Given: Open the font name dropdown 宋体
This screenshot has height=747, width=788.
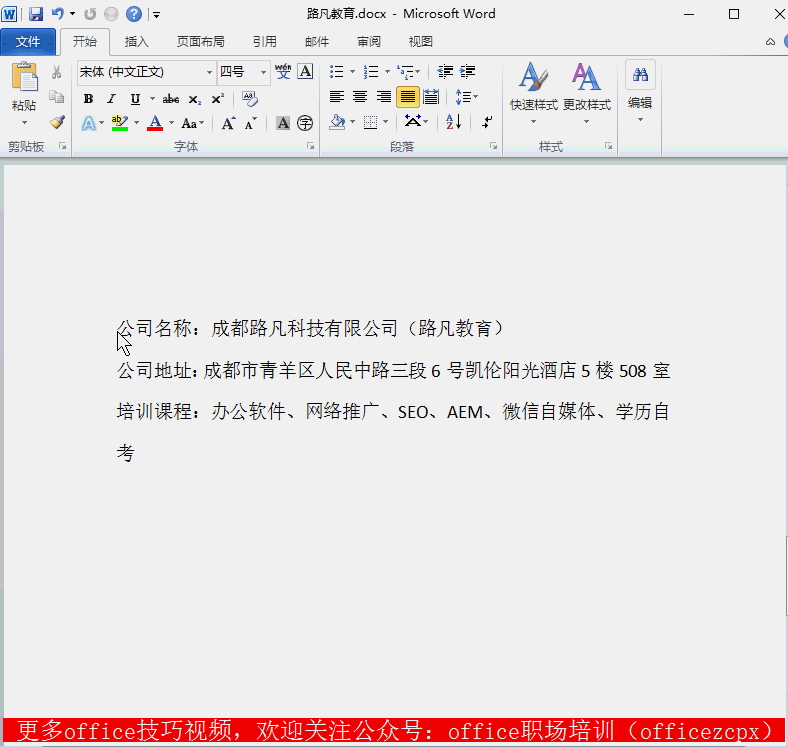Looking at the screenshot, I should coord(210,72).
